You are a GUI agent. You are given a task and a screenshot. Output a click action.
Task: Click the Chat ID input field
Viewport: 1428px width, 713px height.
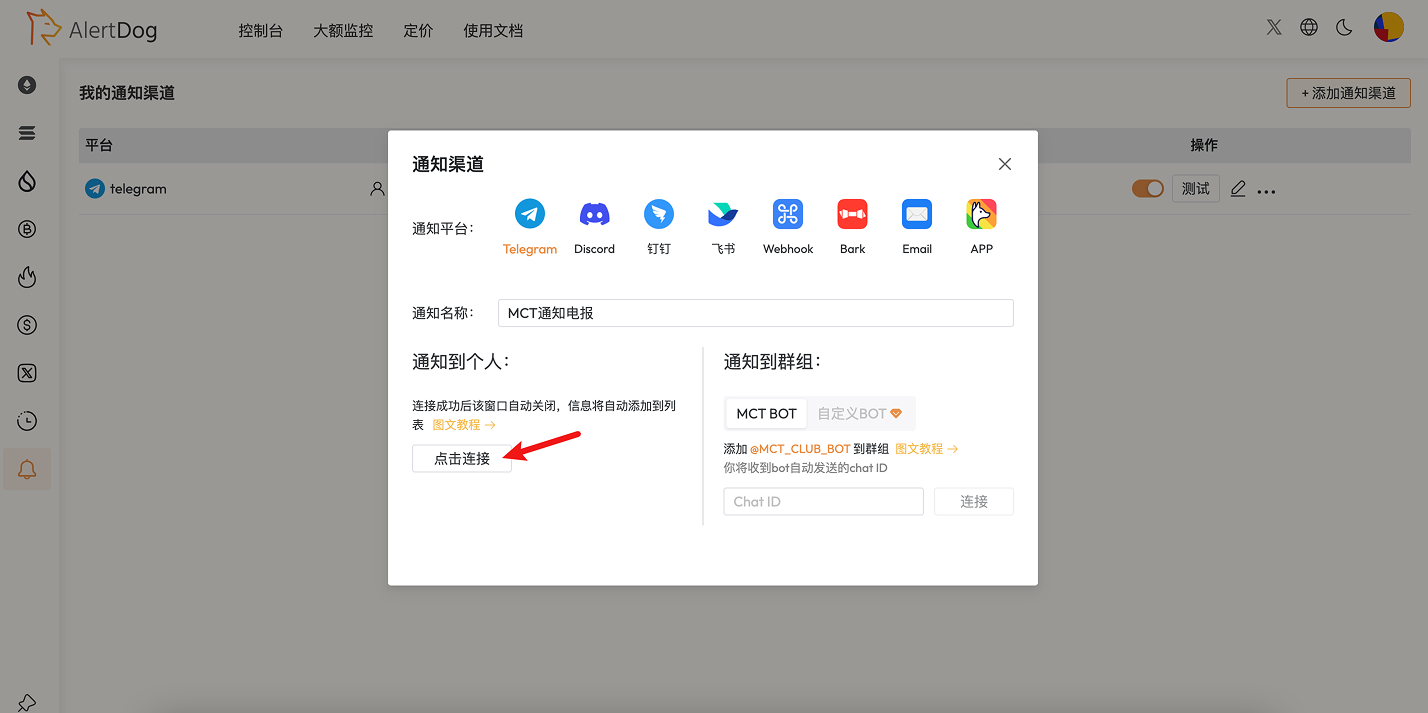coord(823,501)
